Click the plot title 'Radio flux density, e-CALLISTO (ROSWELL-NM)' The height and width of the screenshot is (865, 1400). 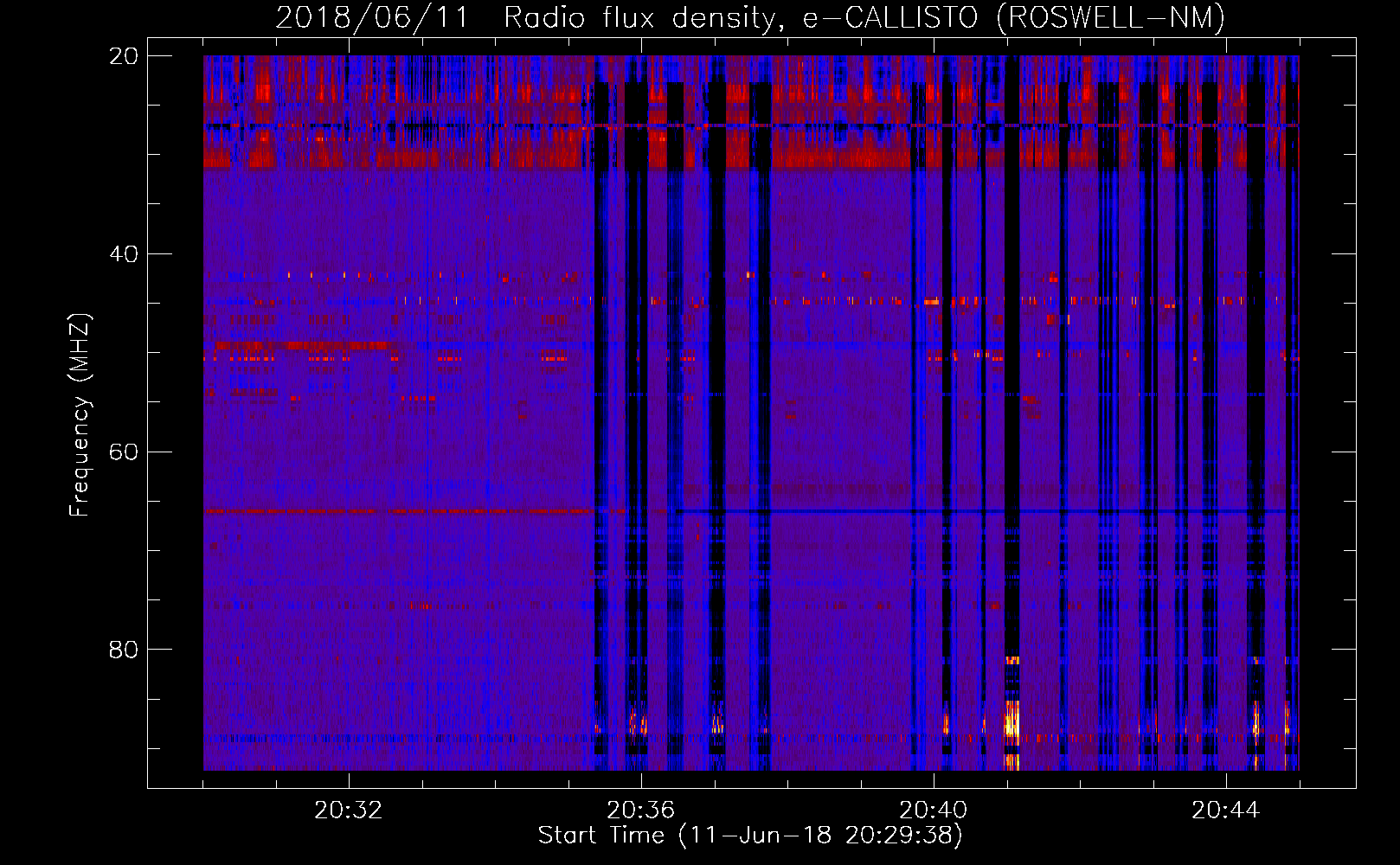point(864,17)
